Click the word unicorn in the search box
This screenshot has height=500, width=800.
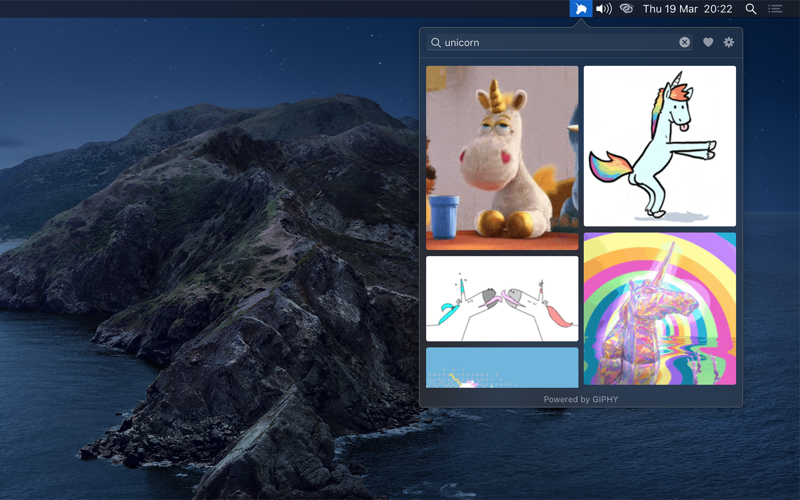462,42
